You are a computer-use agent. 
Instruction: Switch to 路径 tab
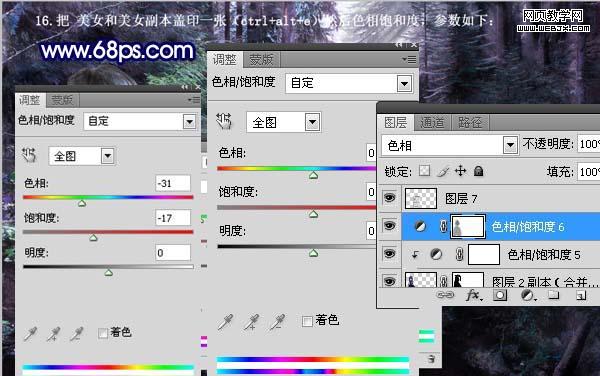pos(470,123)
